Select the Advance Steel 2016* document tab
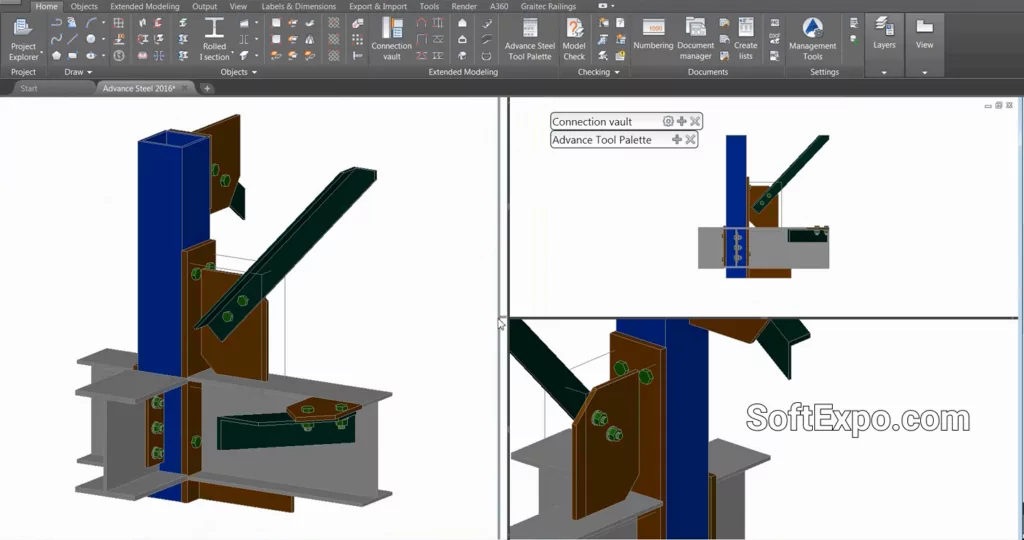1024x540 pixels. coord(138,88)
